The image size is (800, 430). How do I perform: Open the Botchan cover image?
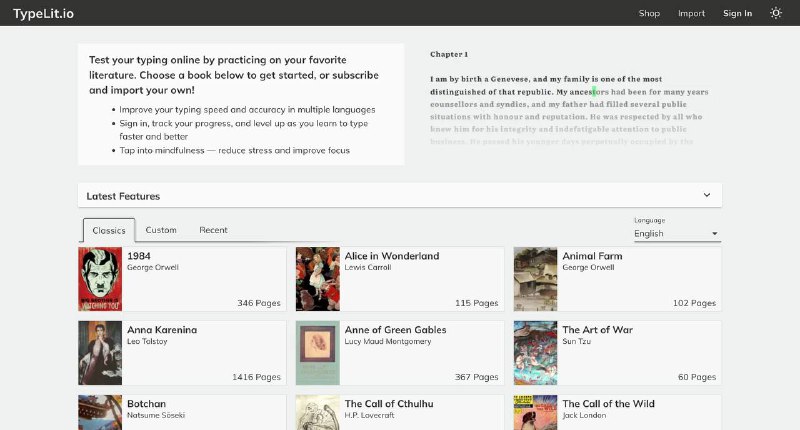point(100,413)
